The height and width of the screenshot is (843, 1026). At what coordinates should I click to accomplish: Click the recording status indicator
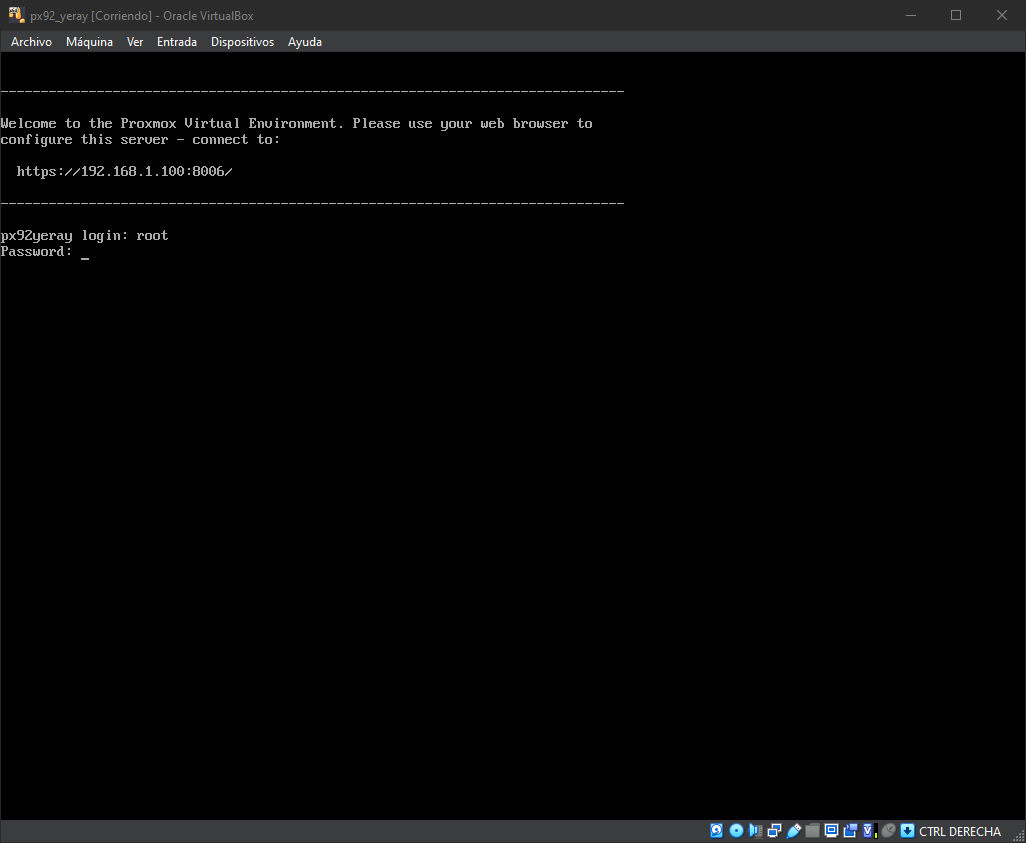click(850, 831)
